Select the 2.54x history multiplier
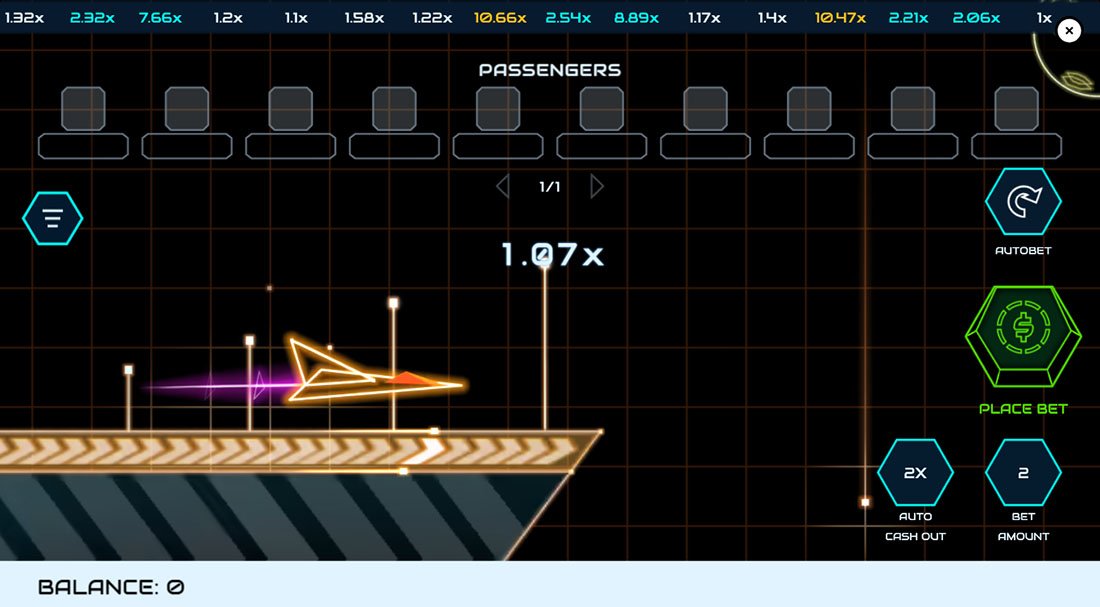 tap(568, 18)
